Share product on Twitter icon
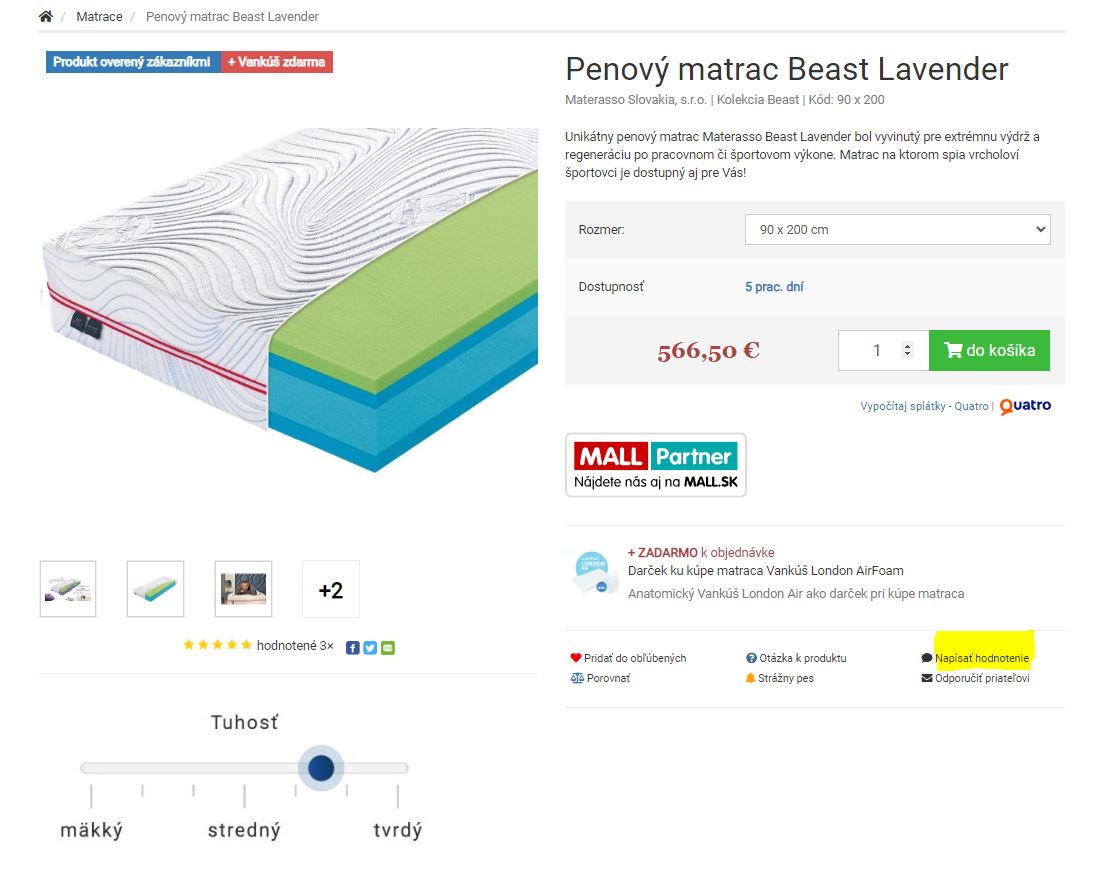 click(370, 648)
